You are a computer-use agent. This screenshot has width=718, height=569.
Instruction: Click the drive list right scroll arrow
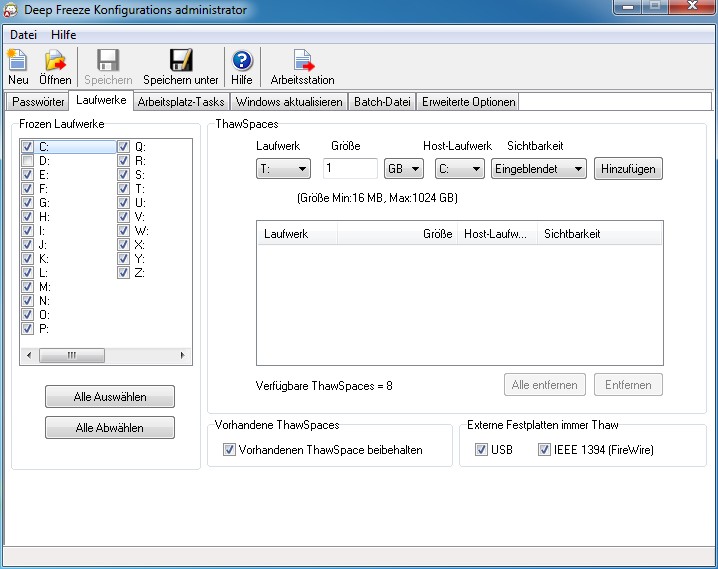[183, 355]
